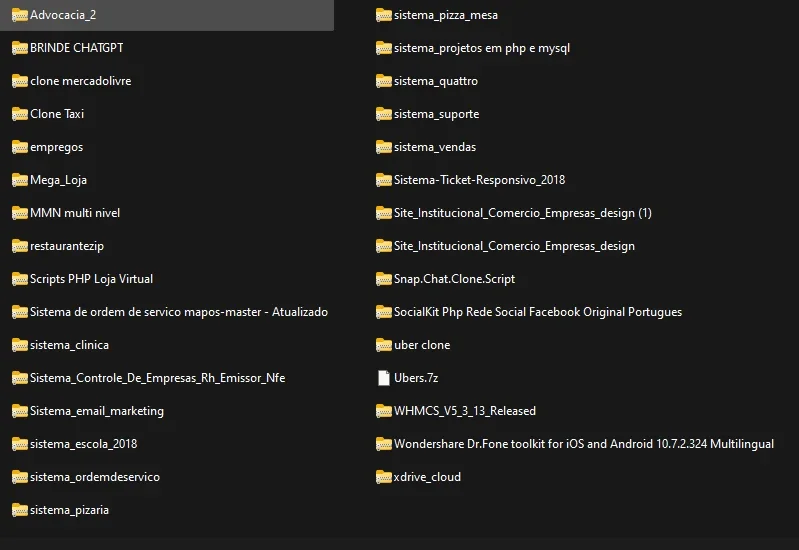The image size is (799, 550).
Task: Select the Scripts PHP Loja Virtual folder icon
Action: pyautogui.click(x=19, y=279)
